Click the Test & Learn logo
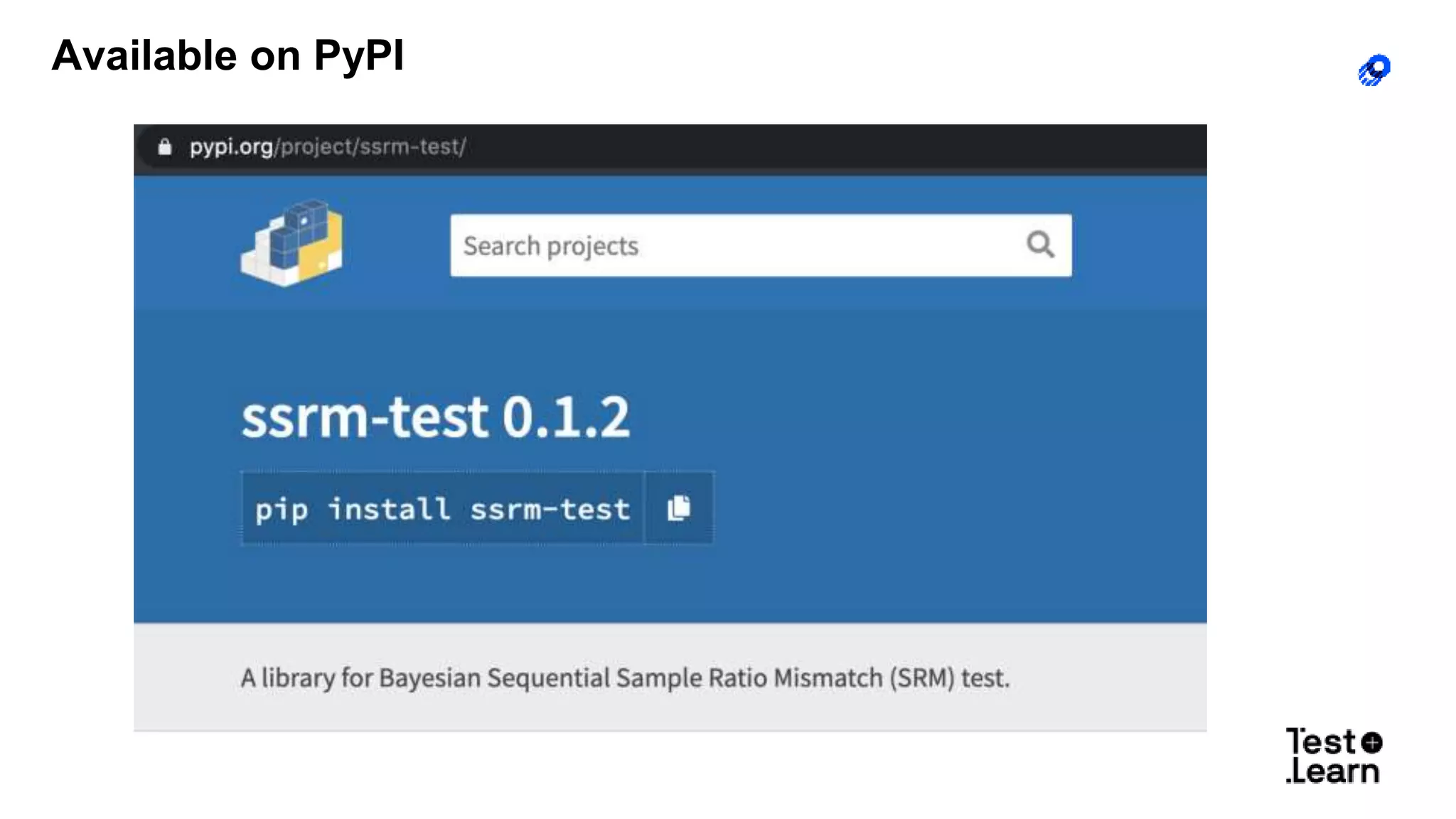This screenshot has height=819, width=1456. pyautogui.click(x=1334, y=756)
